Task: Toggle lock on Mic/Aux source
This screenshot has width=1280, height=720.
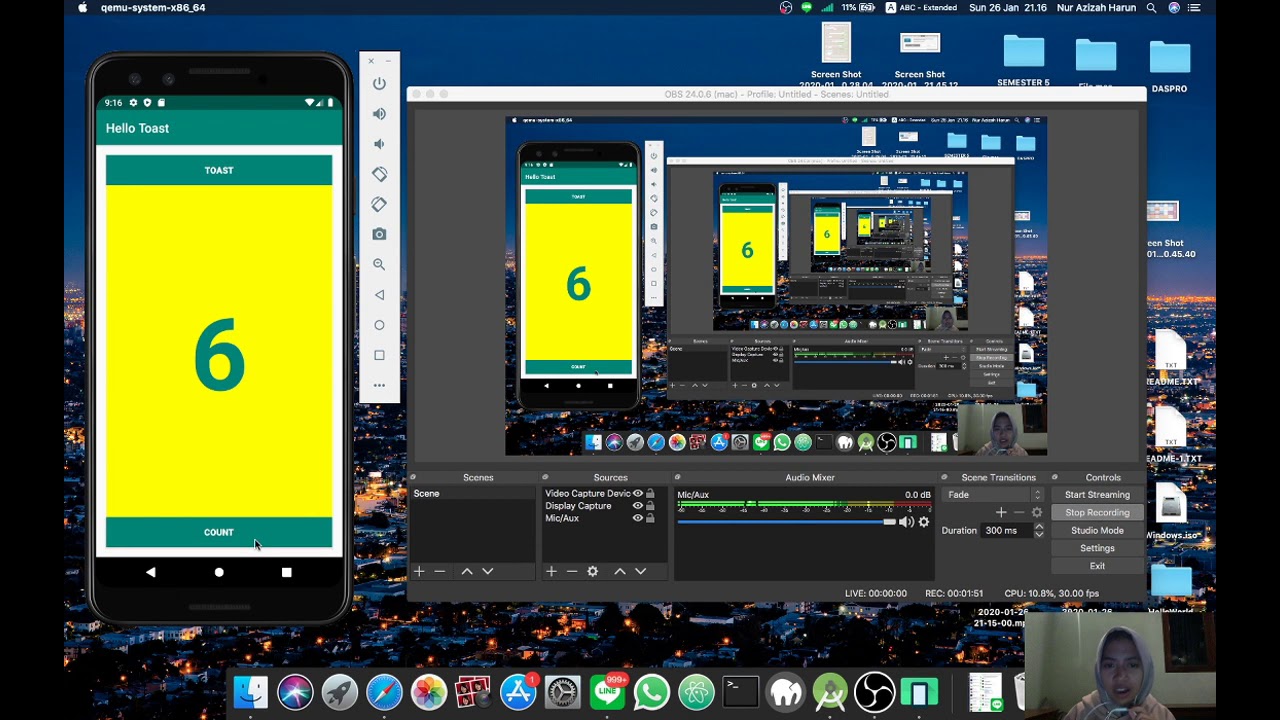Action: [x=650, y=518]
